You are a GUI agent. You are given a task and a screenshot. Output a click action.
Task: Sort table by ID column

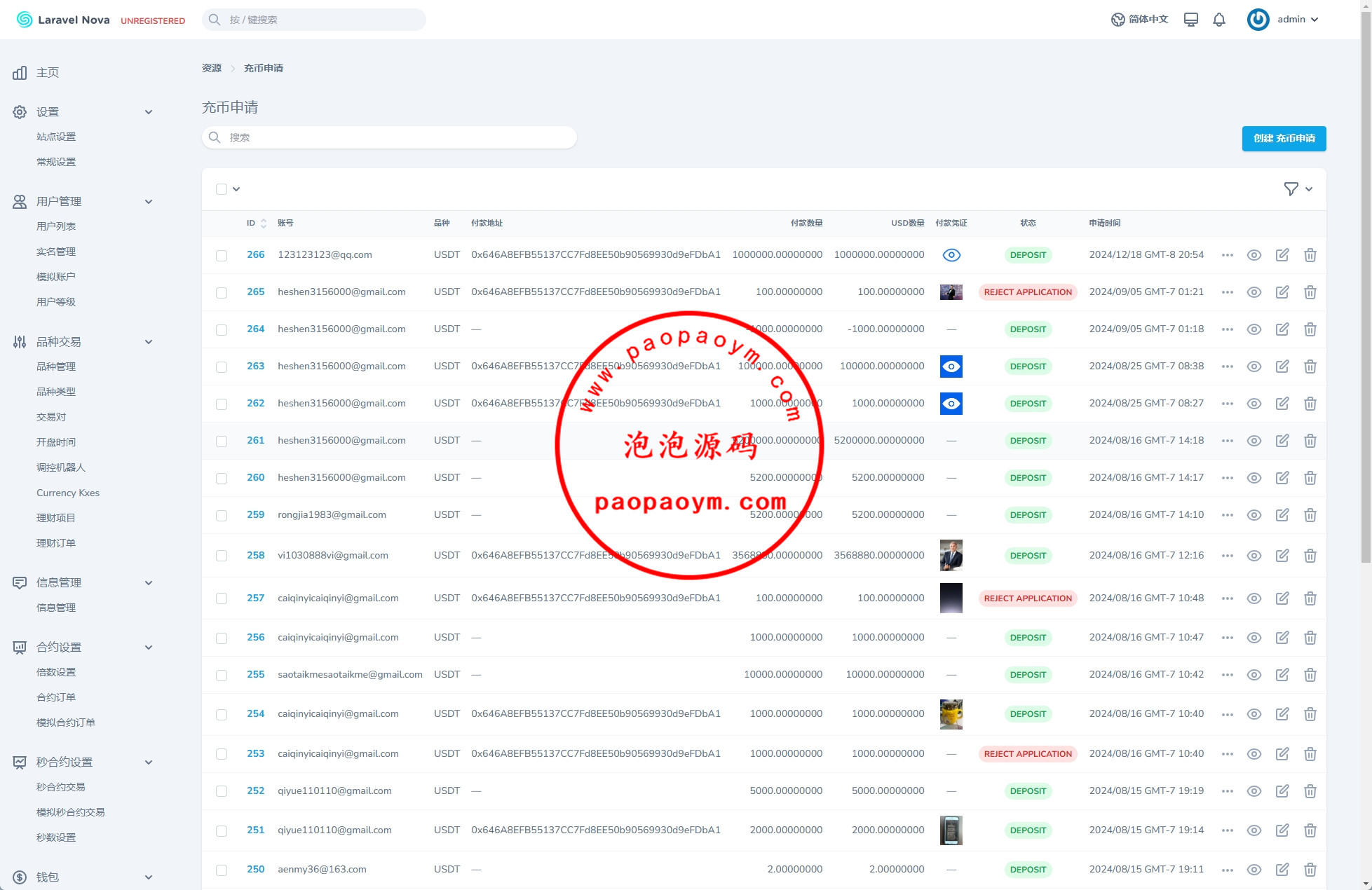(x=257, y=224)
